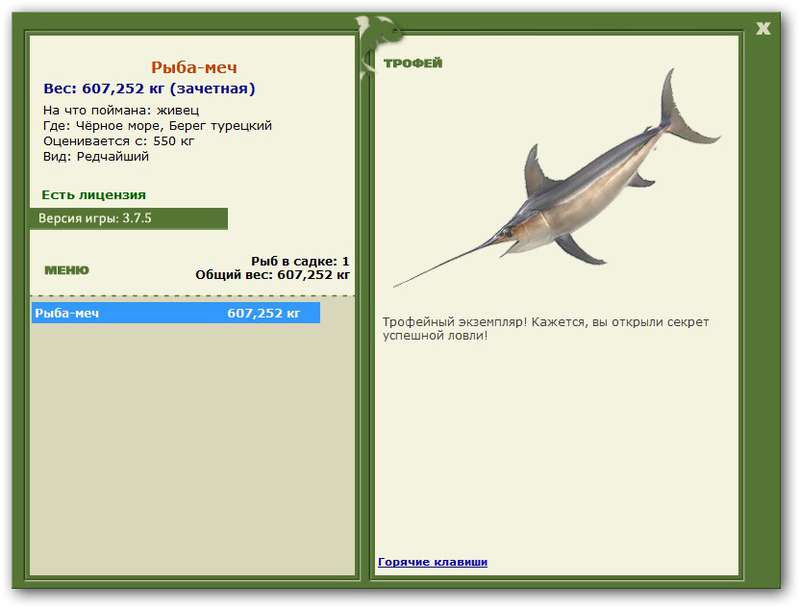
Task: Click the text Вид: Редчайший
Action: pyautogui.click(x=96, y=156)
